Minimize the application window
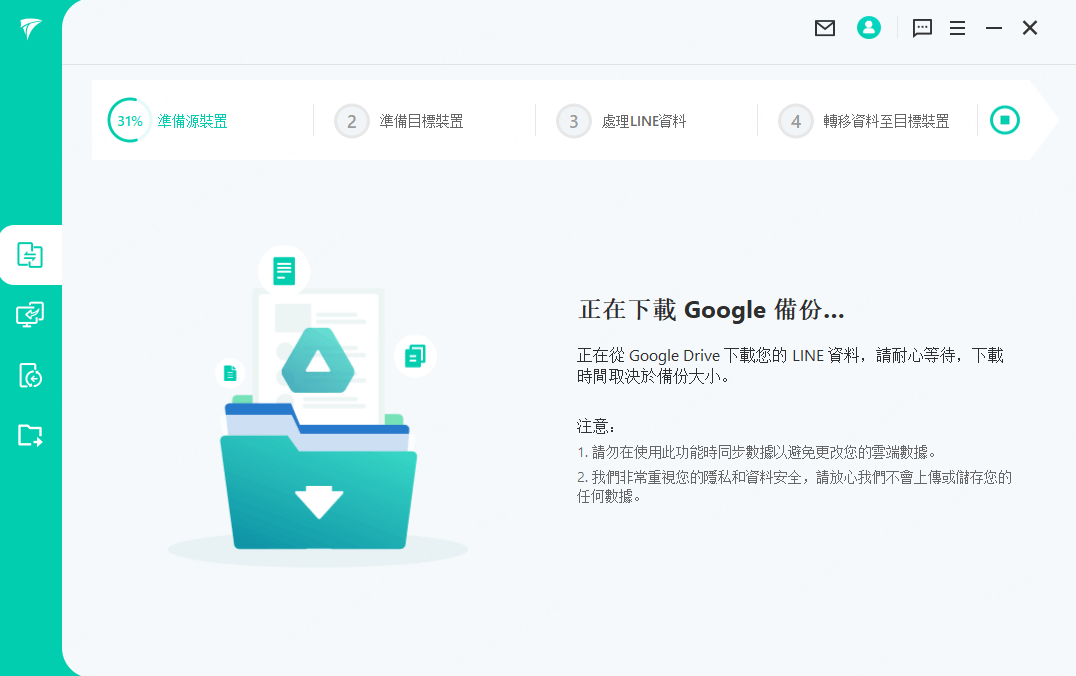This screenshot has width=1076, height=676. coord(993,28)
